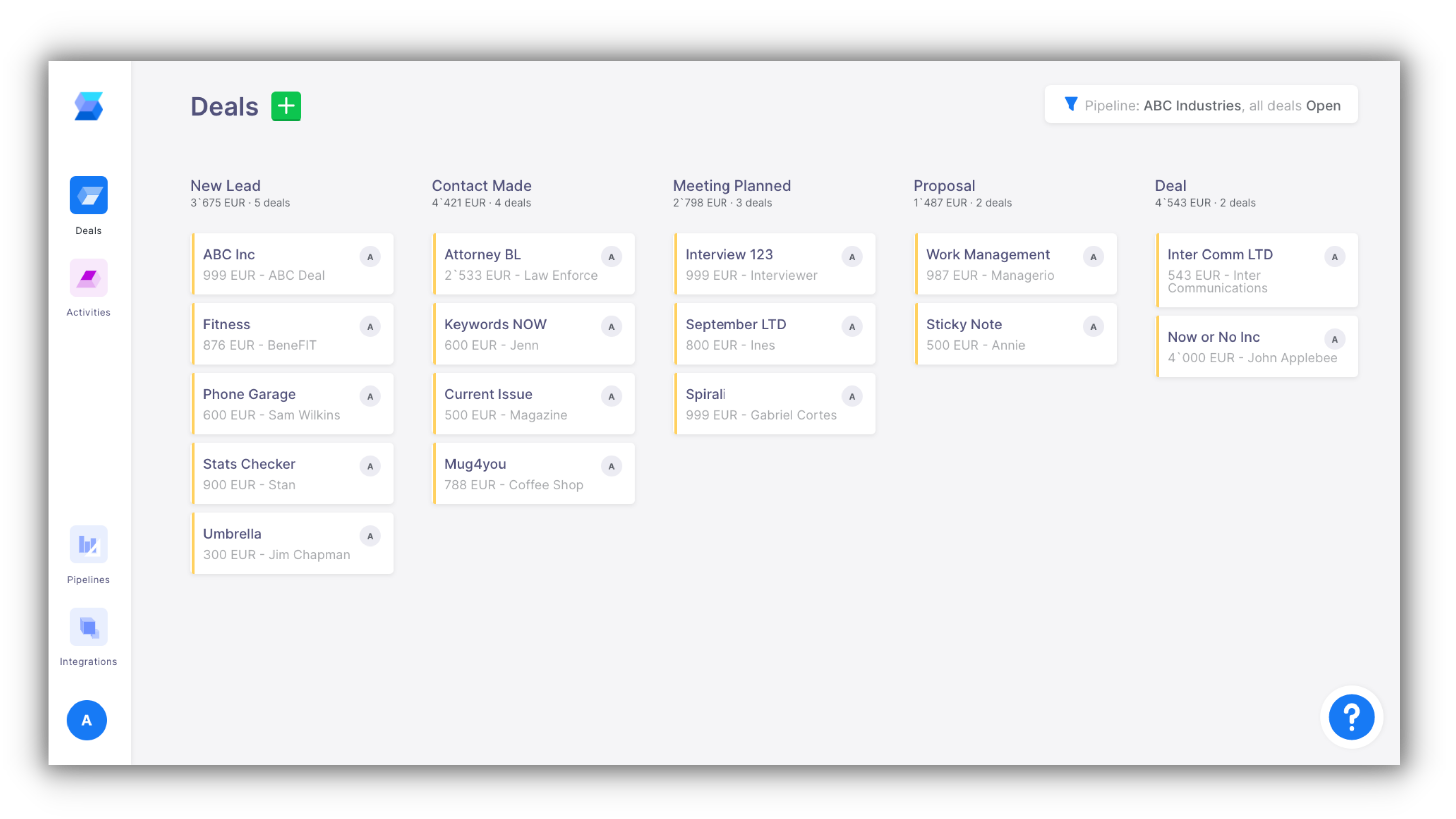The width and height of the screenshot is (1456, 819).
Task: Open the help question mark button
Action: 1351,717
